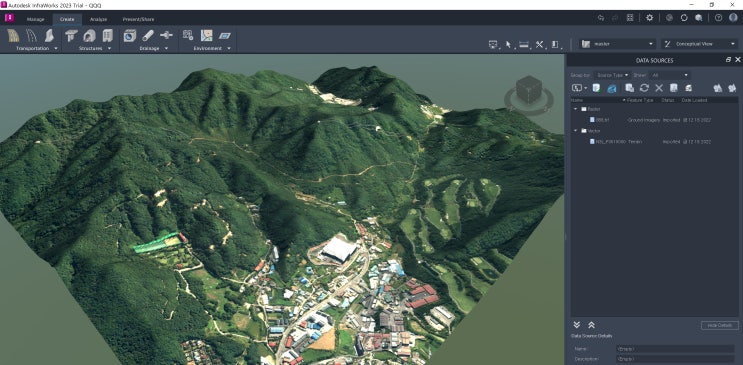Select the coverage area map tool

pos(207,36)
